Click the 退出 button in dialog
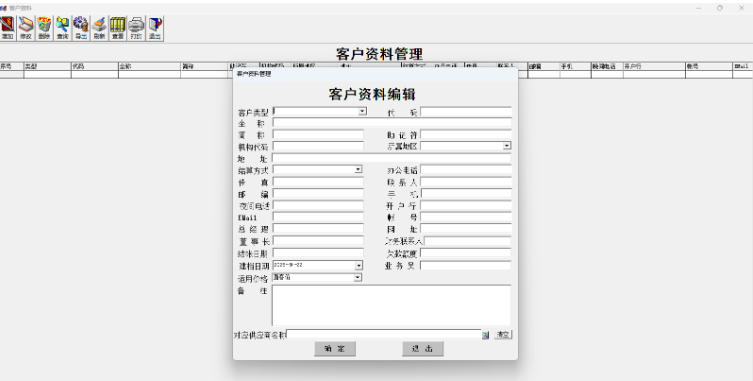Image resolution: width=753 pixels, height=381 pixels. point(423,349)
